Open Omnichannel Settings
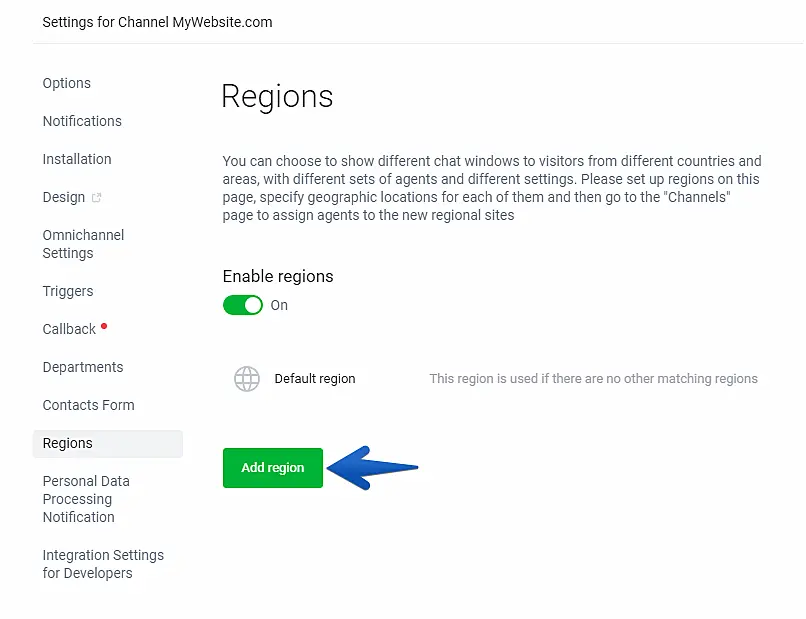Viewport: 806px width, 619px height. [83, 244]
